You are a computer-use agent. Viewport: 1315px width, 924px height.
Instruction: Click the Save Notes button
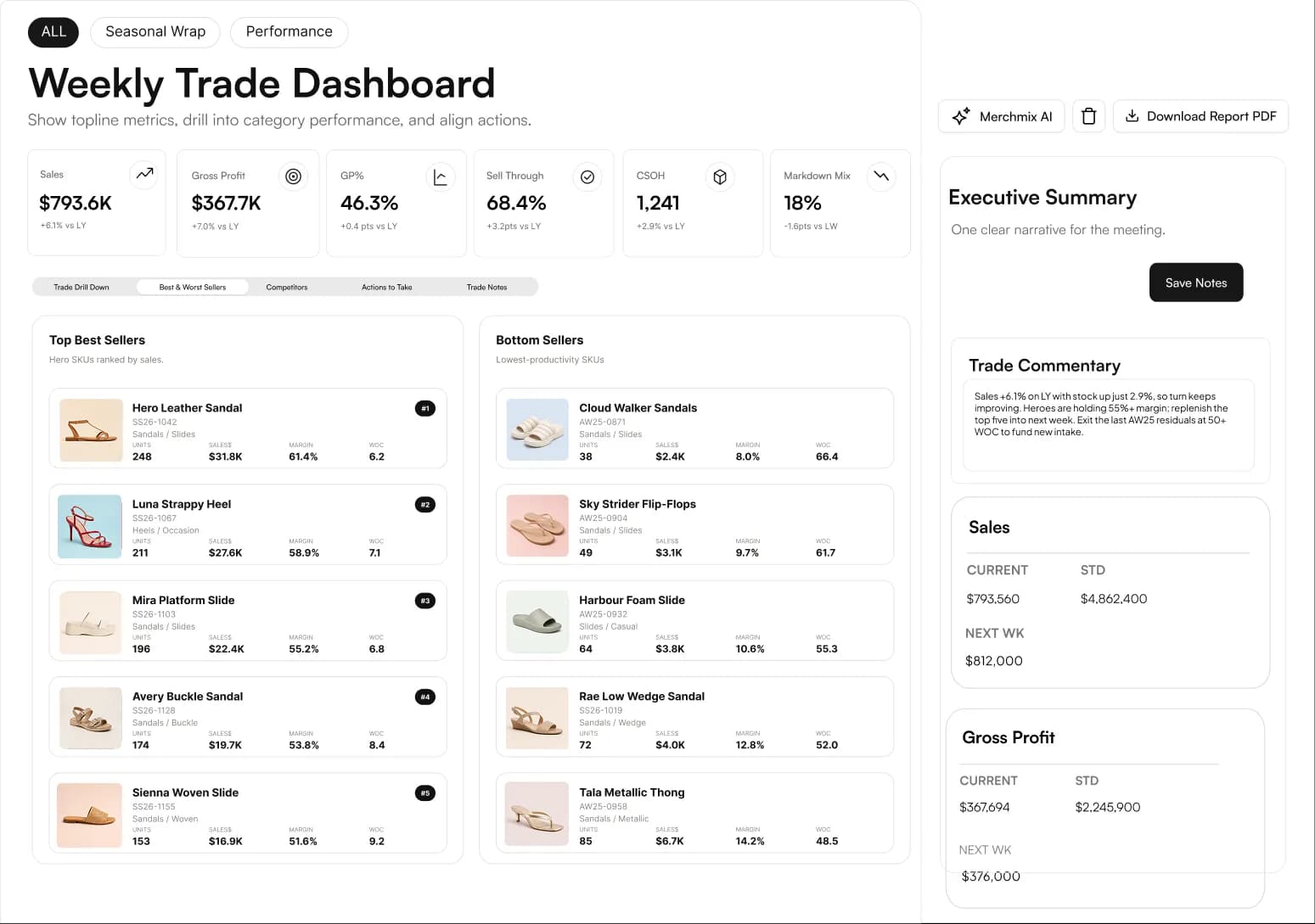[x=1196, y=283]
